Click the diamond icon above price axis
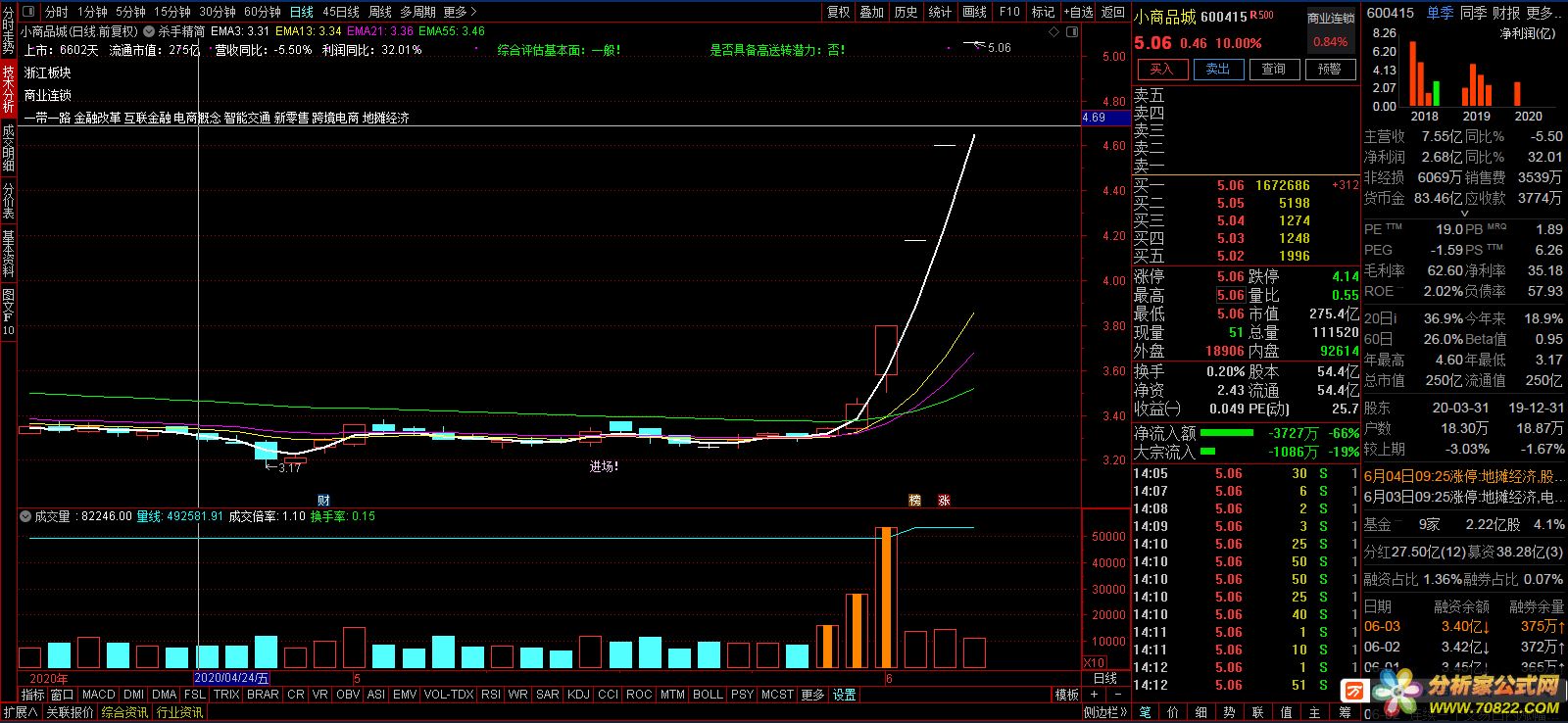 [1054, 31]
